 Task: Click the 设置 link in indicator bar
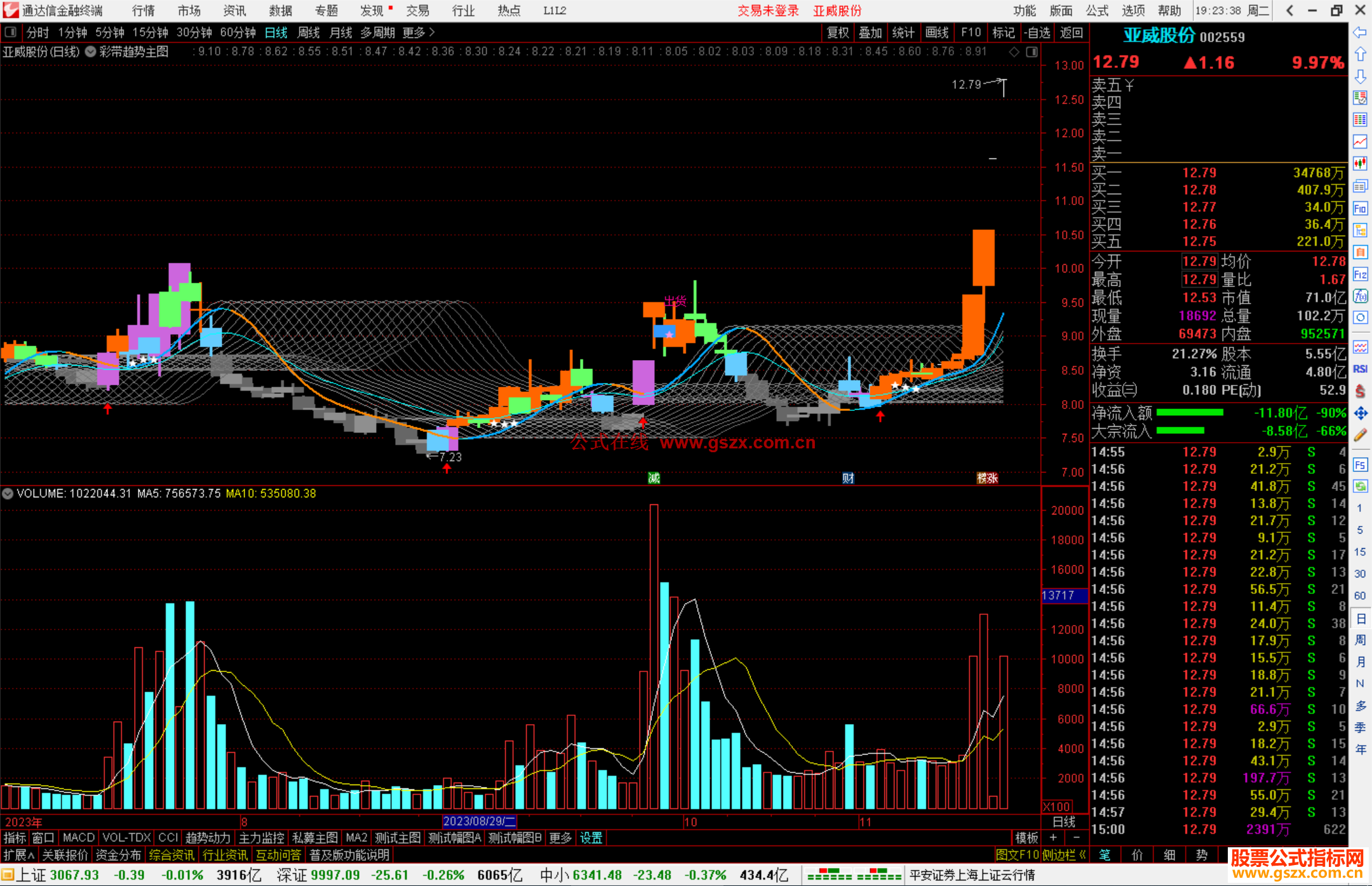point(591,838)
